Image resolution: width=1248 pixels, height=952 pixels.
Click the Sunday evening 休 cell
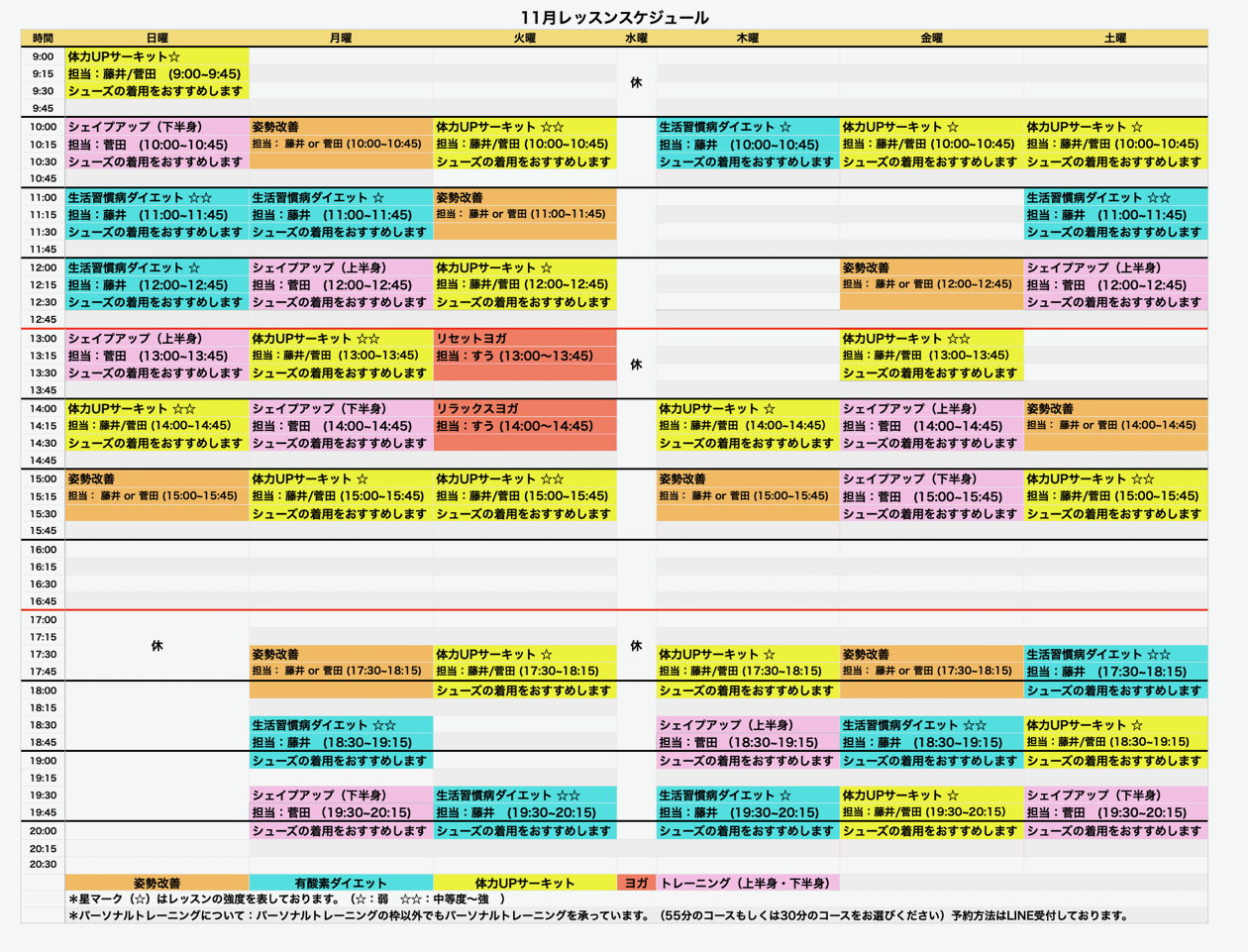156,646
